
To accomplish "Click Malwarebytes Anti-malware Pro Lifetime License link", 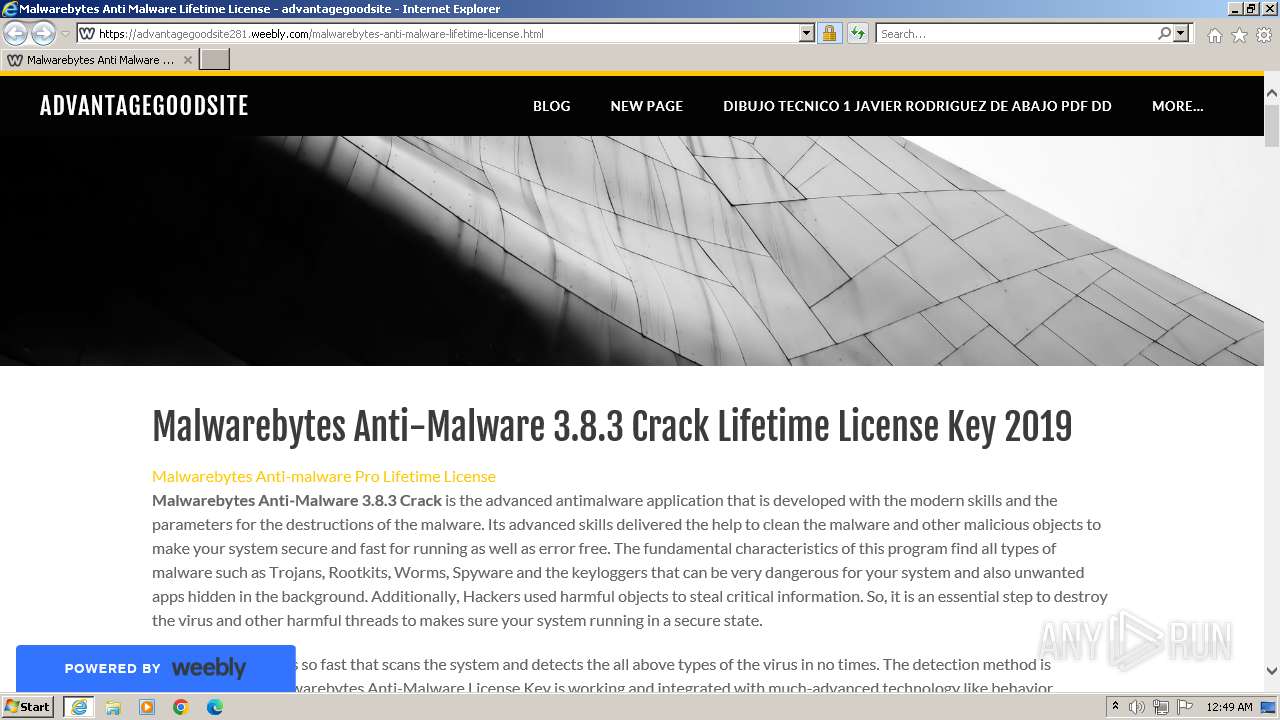I will tap(324, 476).
